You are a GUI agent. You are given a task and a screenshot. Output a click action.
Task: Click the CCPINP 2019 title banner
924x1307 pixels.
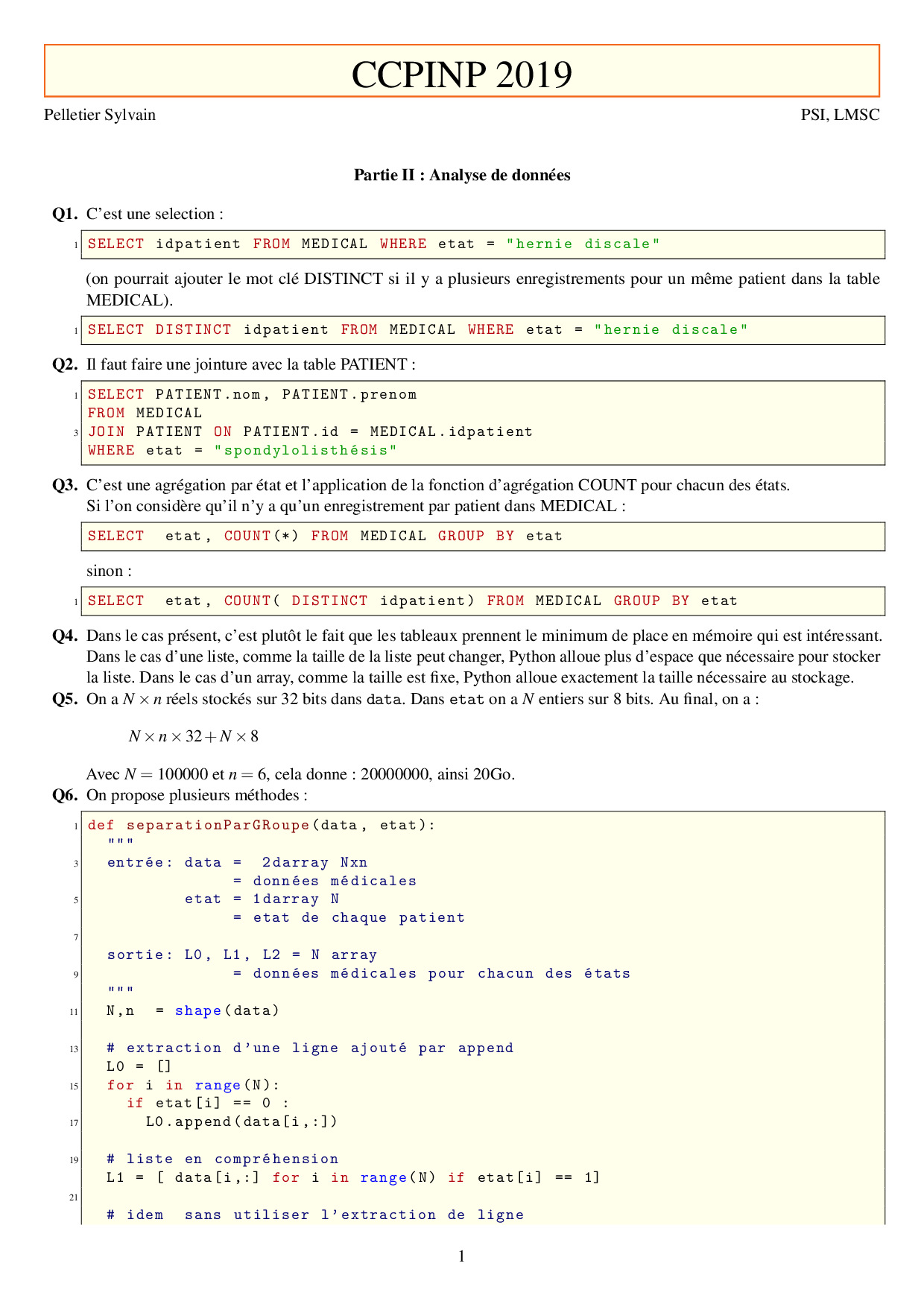click(461, 73)
